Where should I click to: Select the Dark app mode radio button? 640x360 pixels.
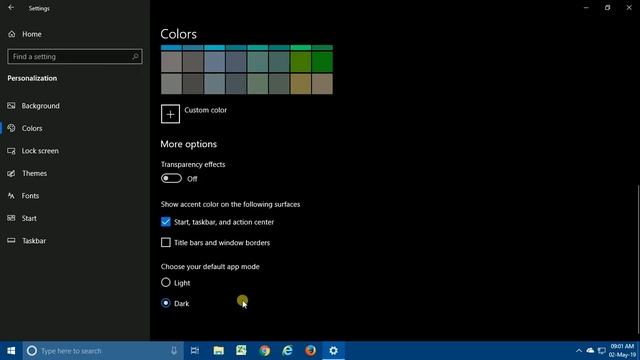click(x=166, y=303)
